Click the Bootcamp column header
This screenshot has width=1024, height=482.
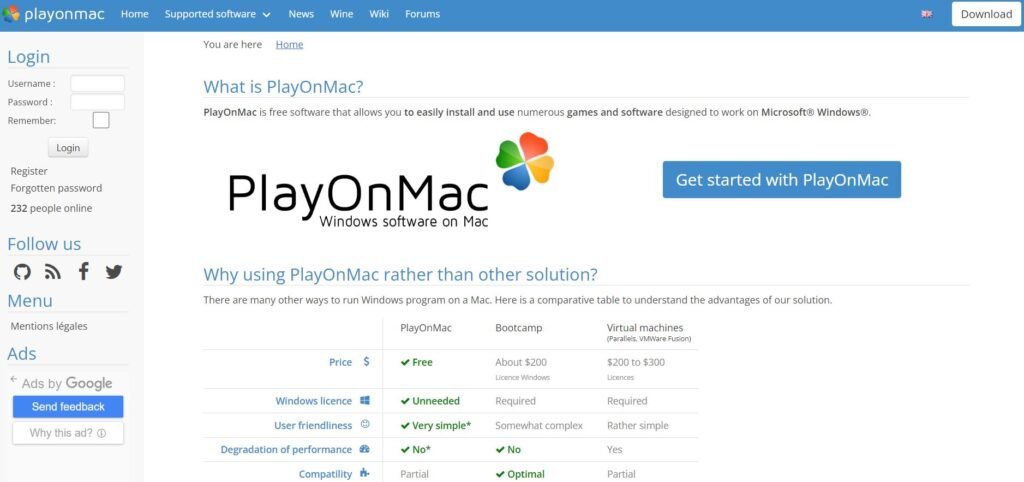519,328
